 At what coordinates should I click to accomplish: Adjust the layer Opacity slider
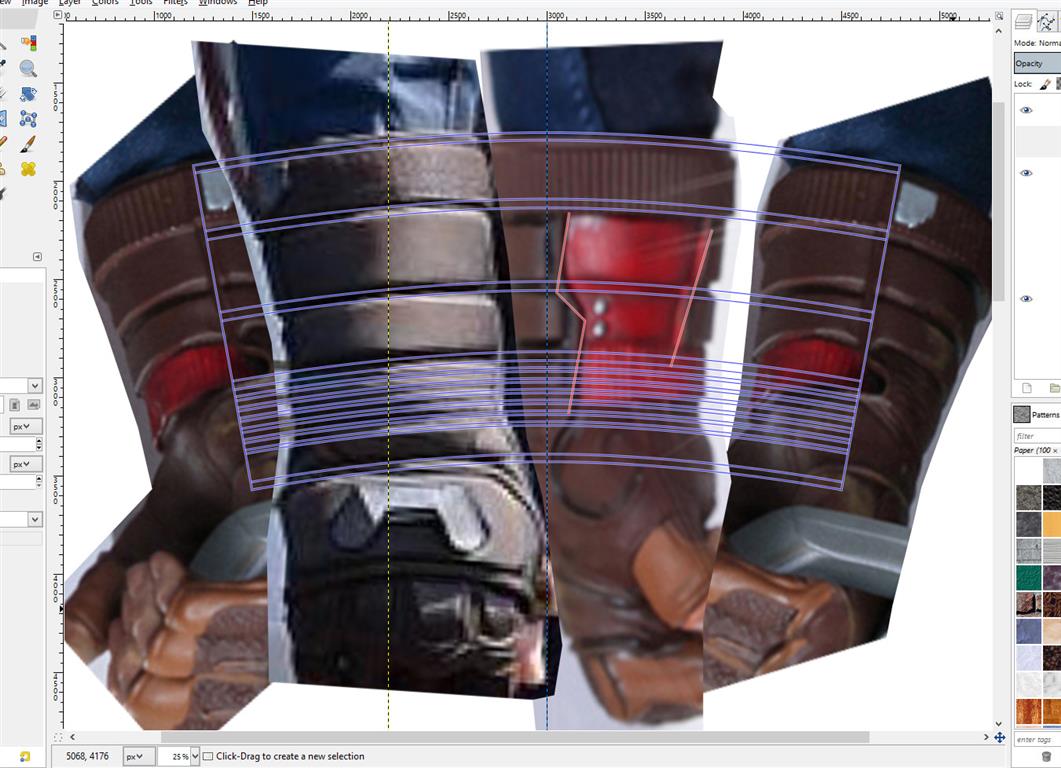tap(1037, 64)
